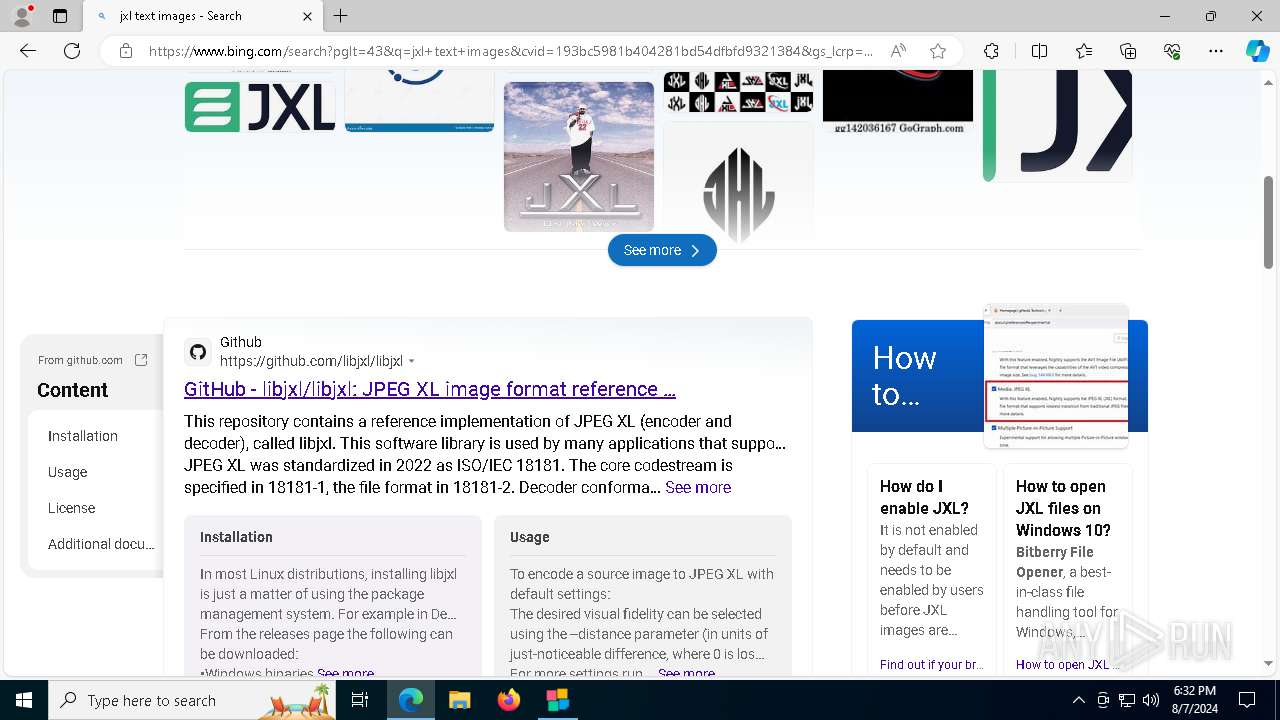
Task: Open the GoGraph image thumbnail
Action: pyautogui.click(x=898, y=101)
